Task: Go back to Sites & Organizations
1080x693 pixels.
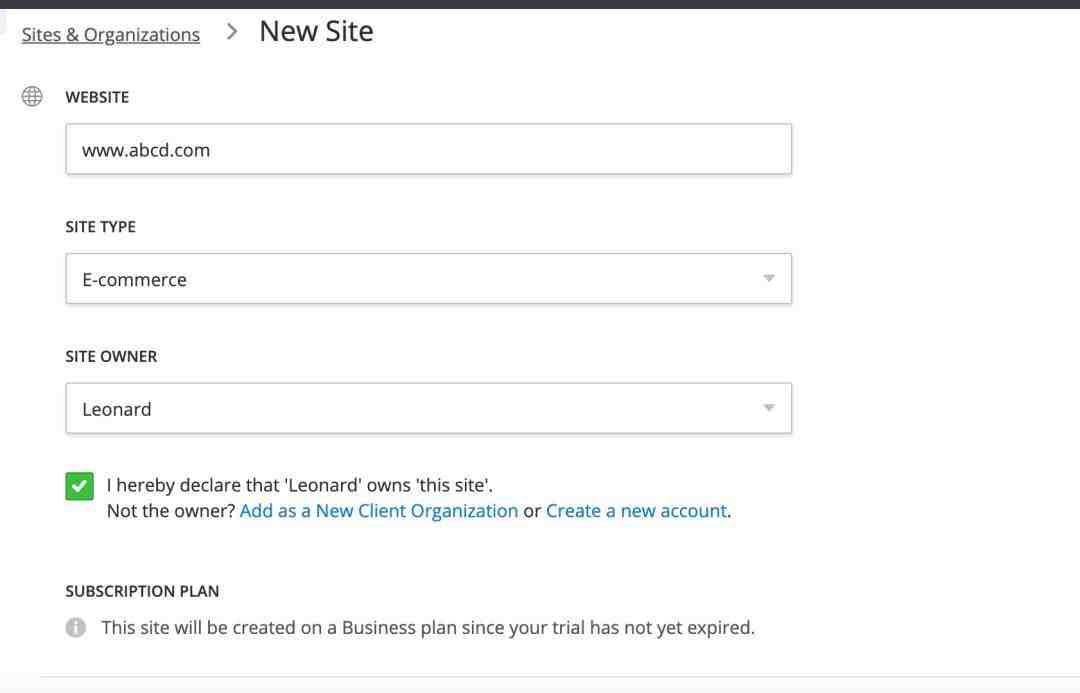Action: (x=111, y=34)
